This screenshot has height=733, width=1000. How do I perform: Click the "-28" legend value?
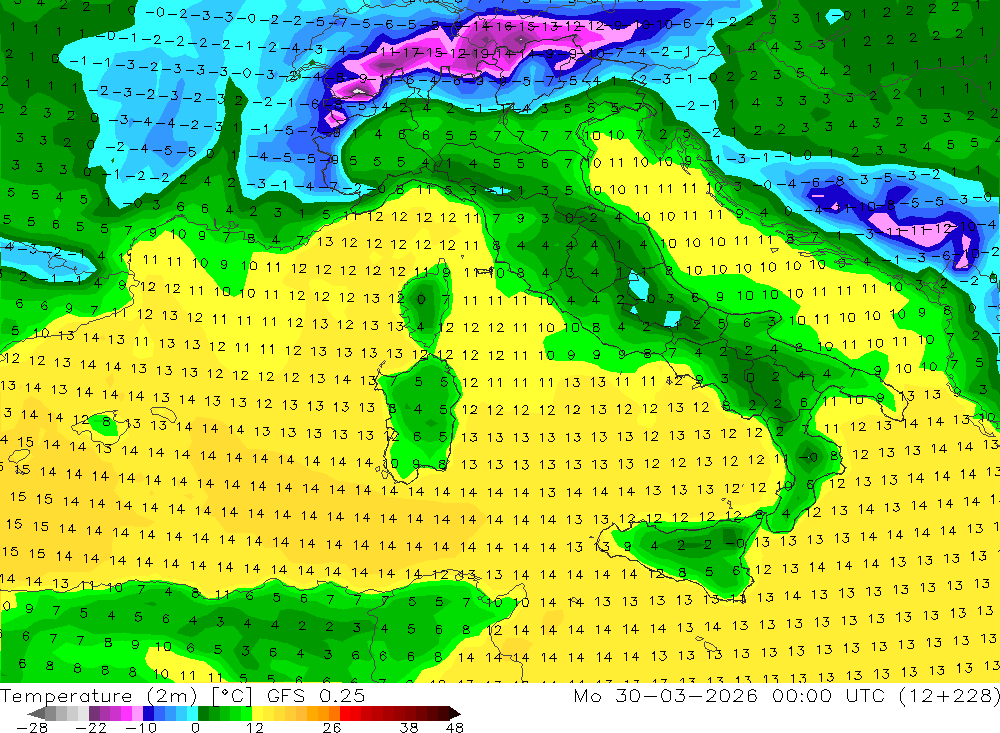click(32, 728)
